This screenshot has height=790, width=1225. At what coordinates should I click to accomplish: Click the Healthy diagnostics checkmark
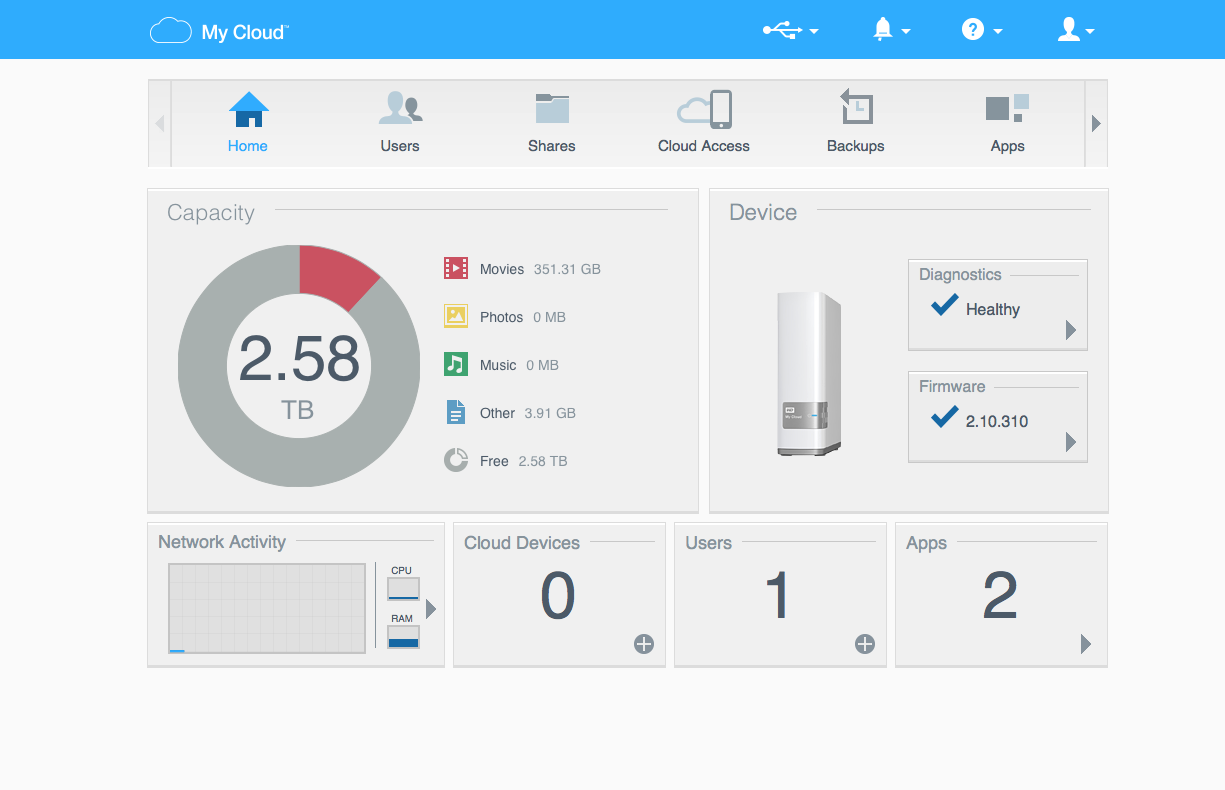945,305
